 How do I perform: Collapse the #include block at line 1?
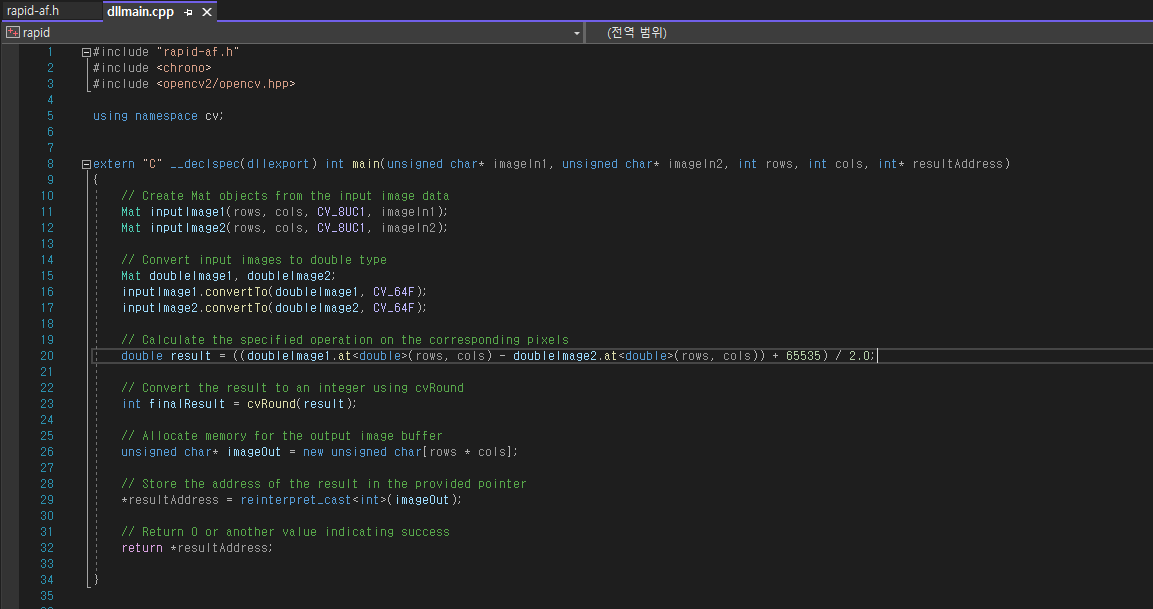(x=86, y=52)
